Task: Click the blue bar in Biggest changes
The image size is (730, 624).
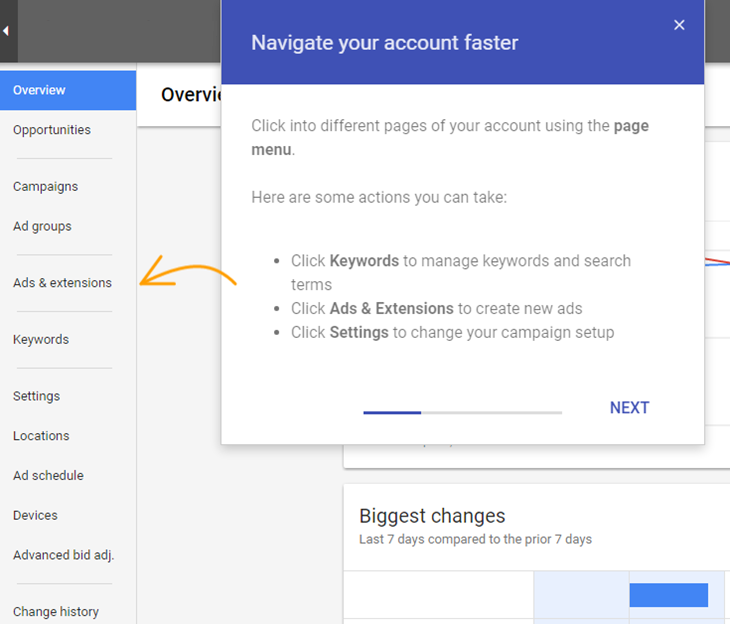Action: 669,595
